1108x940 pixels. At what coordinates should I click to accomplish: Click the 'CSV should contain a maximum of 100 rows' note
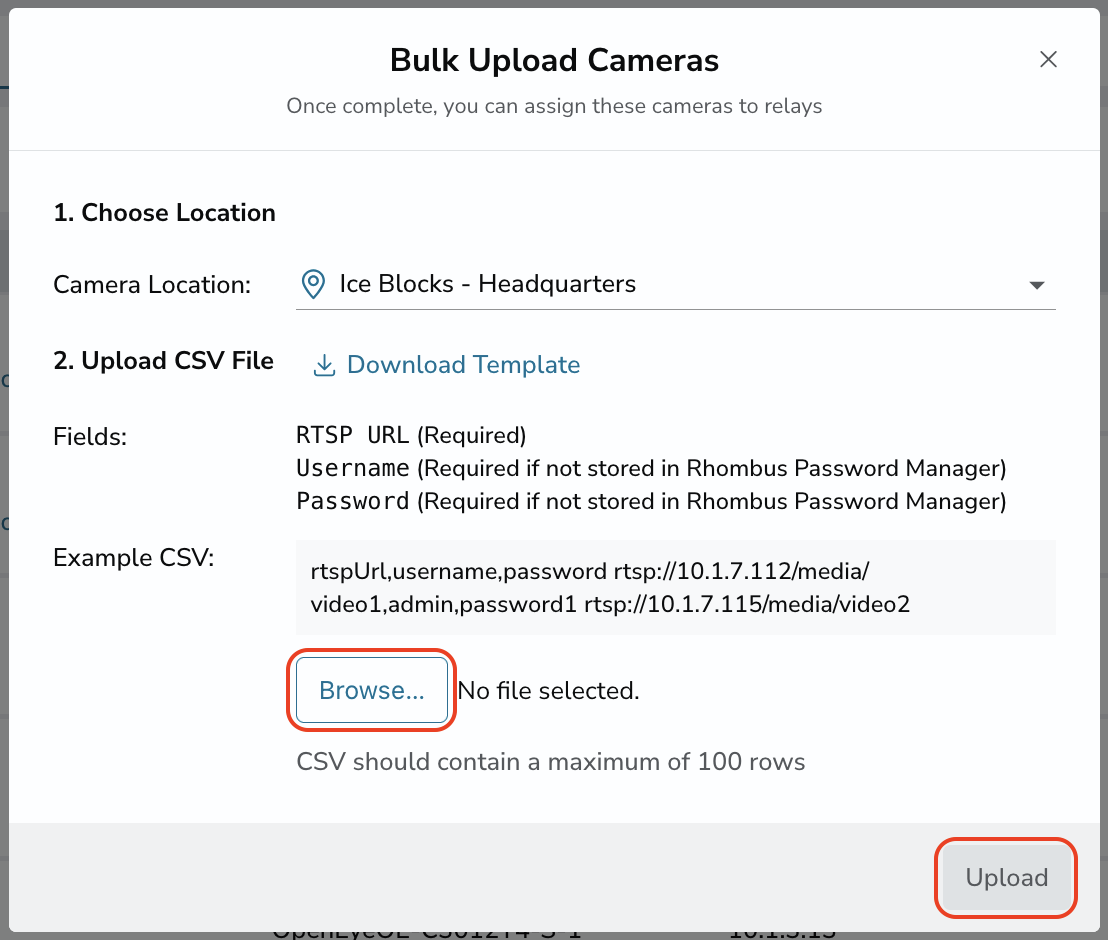(x=549, y=762)
